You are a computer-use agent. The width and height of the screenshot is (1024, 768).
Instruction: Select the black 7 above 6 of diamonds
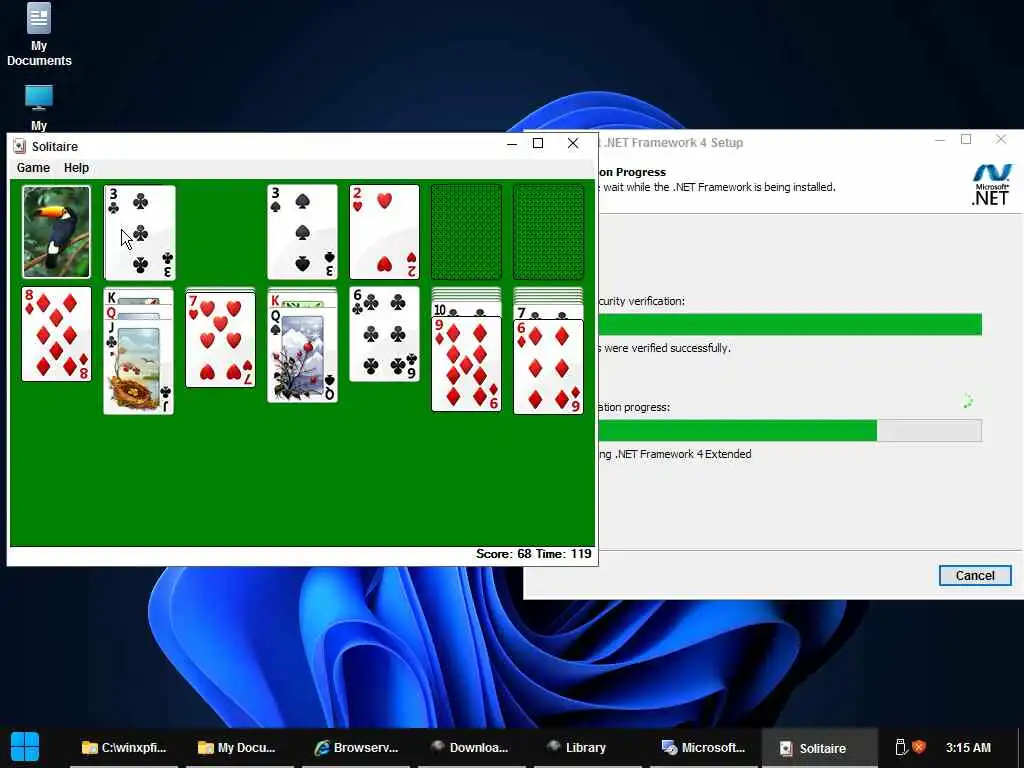coord(549,312)
